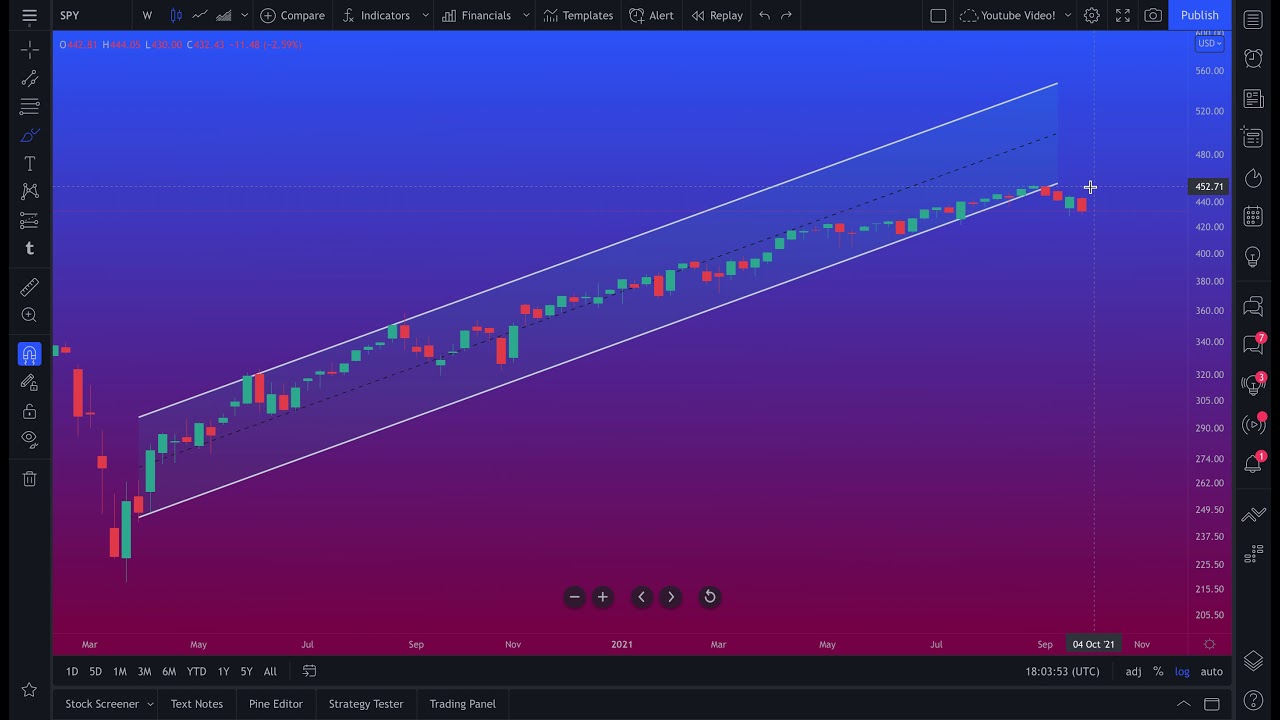Viewport: 1280px width, 720px height.
Task: Hide all drawings with eye icon
Action: 29,439
